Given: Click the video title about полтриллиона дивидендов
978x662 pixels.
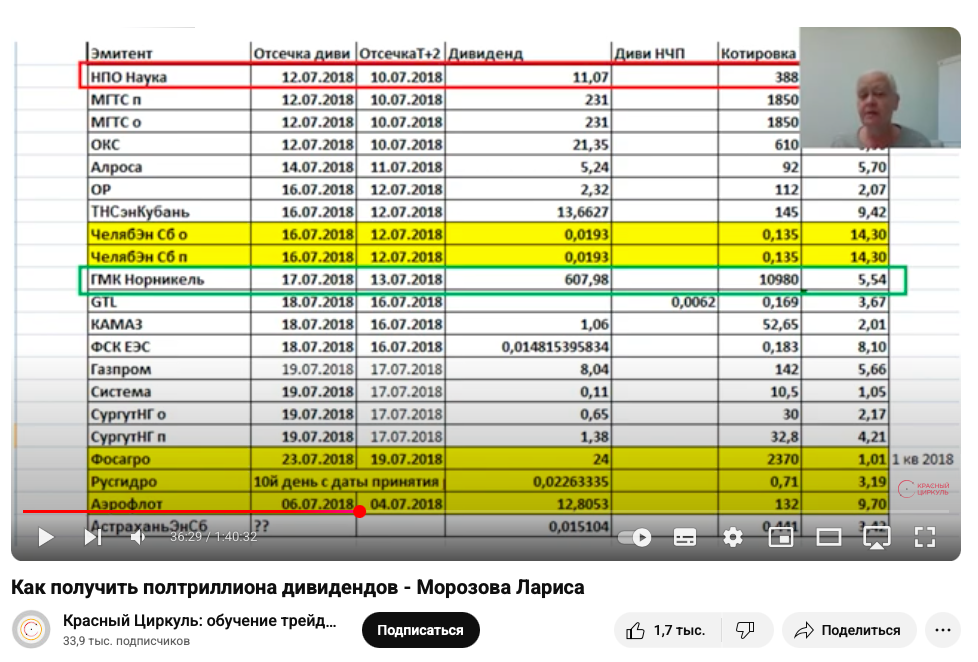Looking at the screenshot, I should point(298,587).
